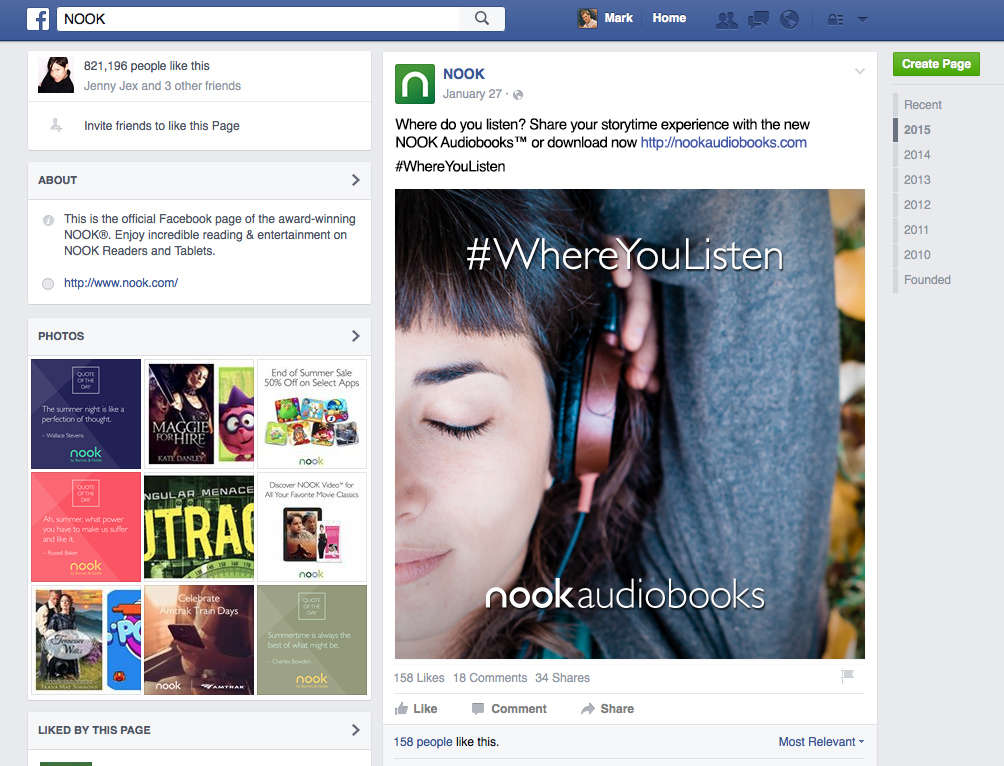Open the messages icon

coord(758,20)
